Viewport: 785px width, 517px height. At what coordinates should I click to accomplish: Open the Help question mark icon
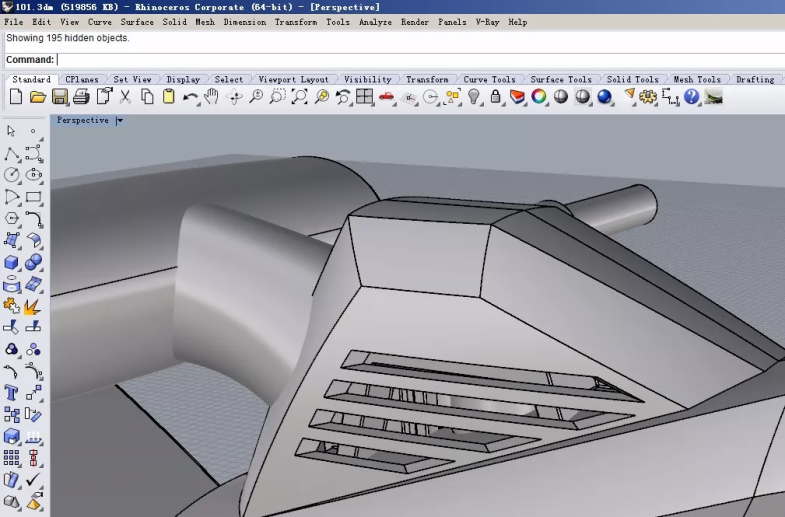coord(691,97)
